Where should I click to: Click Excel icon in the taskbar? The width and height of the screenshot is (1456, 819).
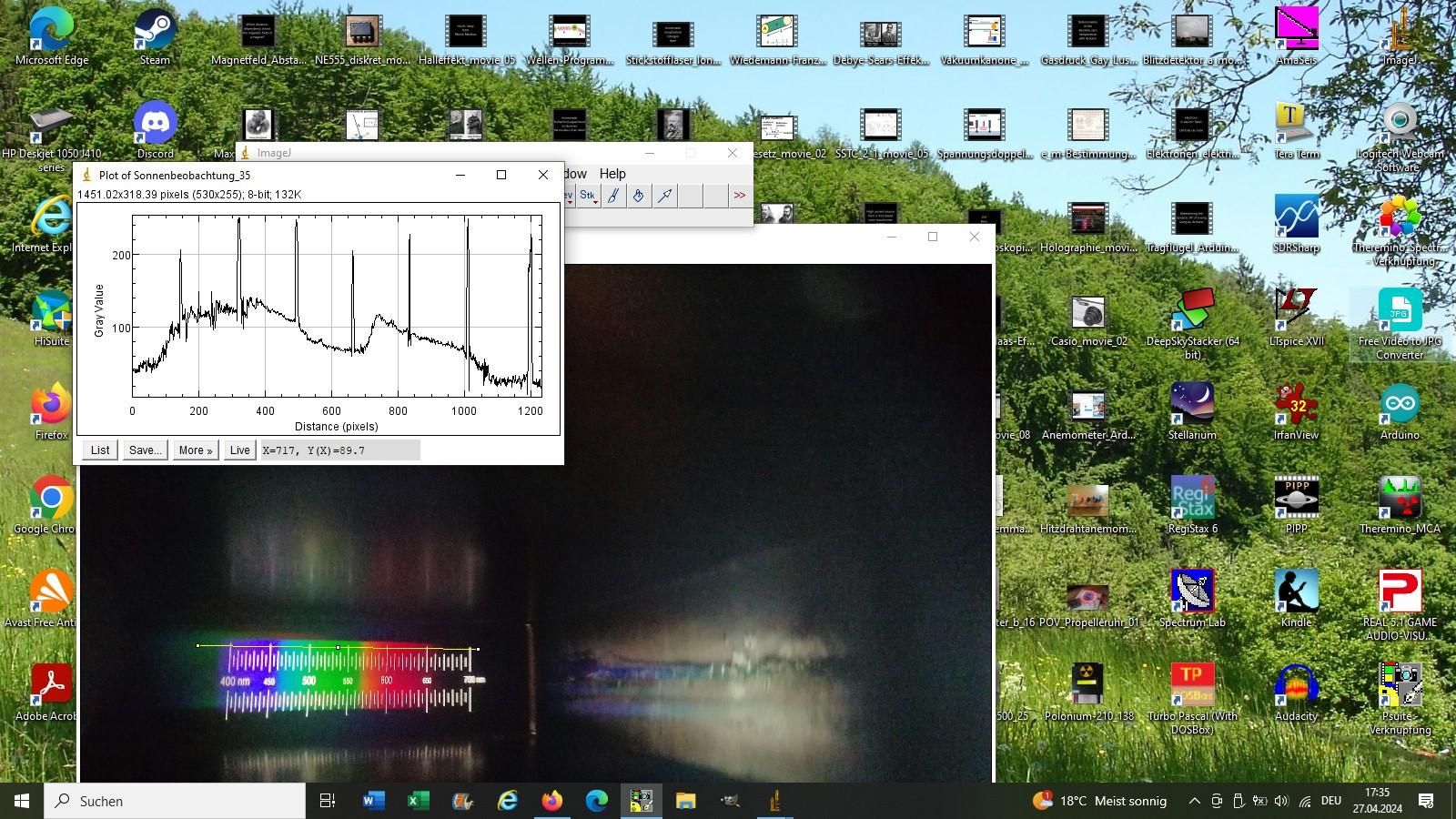click(x=418, y=801)
